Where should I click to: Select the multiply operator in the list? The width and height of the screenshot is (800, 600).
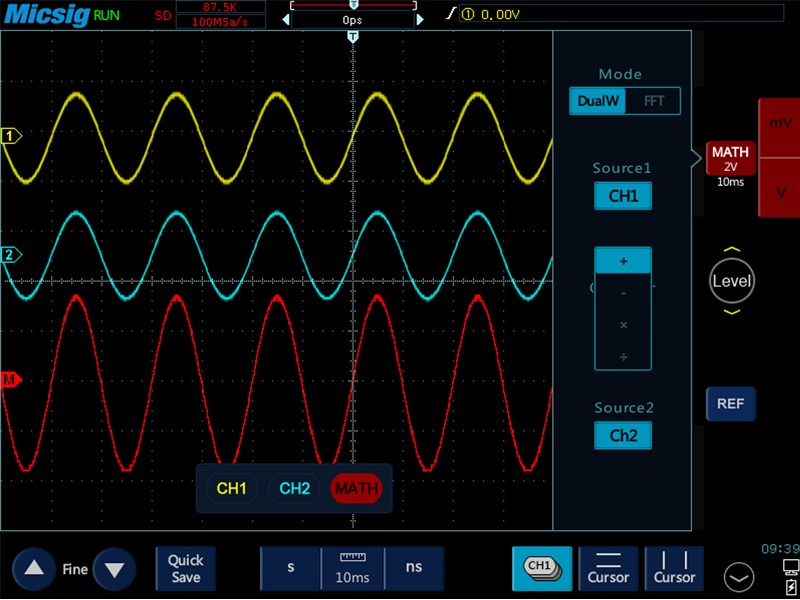[x=623, y=325]
